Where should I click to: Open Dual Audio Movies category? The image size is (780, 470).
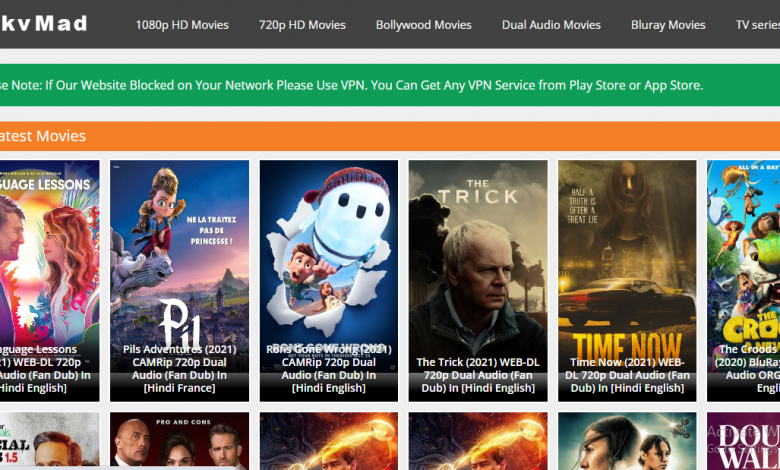(551, 25)
